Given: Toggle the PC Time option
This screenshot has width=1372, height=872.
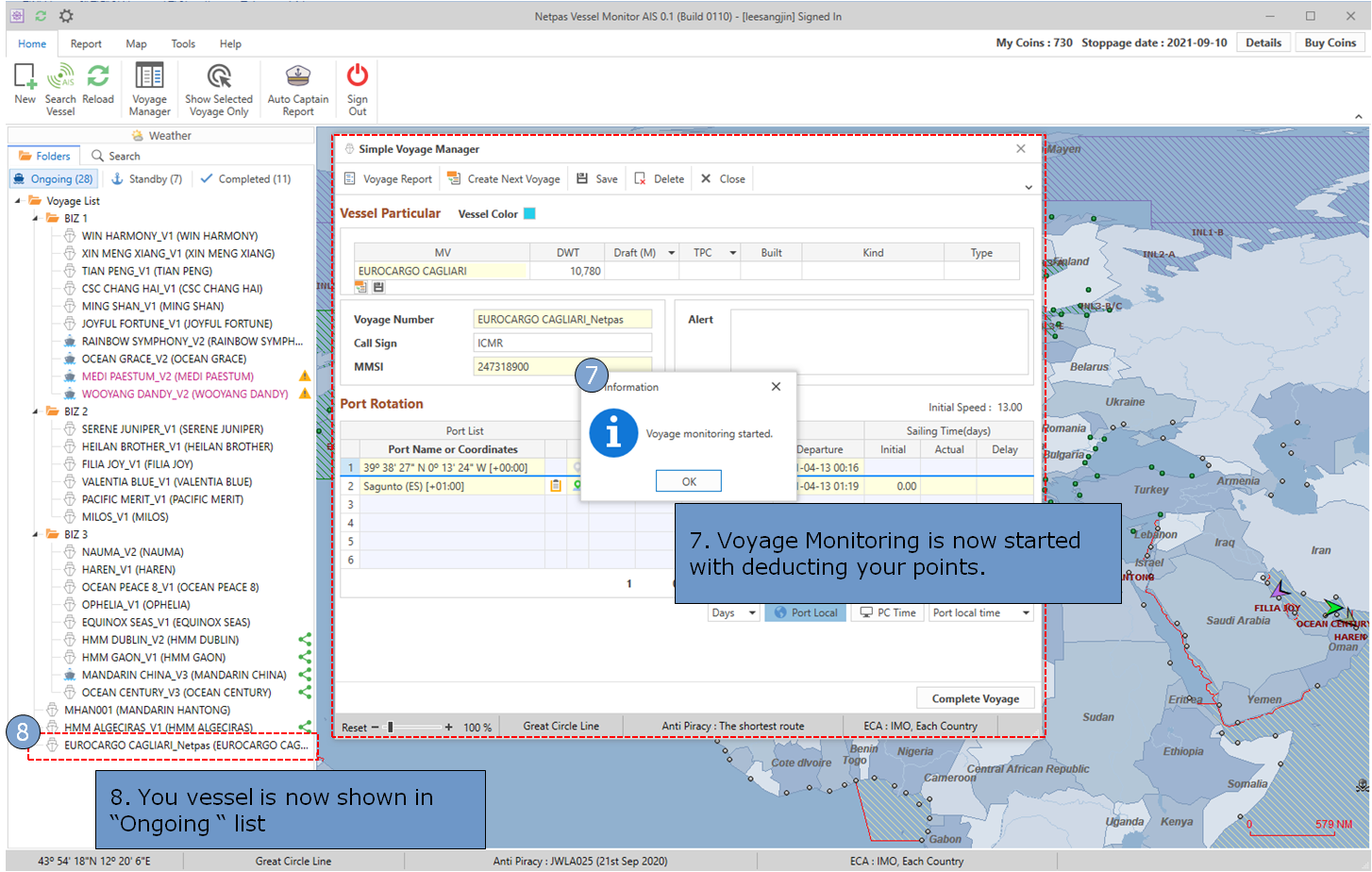Looking at the screenshot, I should click(x=887, y=612).
